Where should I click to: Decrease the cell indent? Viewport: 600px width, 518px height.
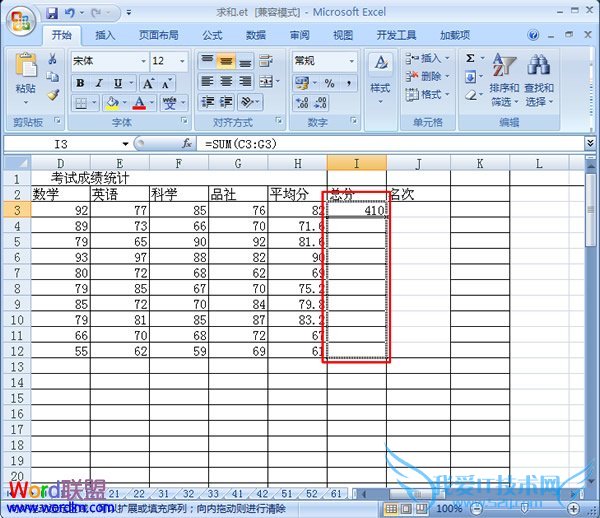(x=208, y=102)
